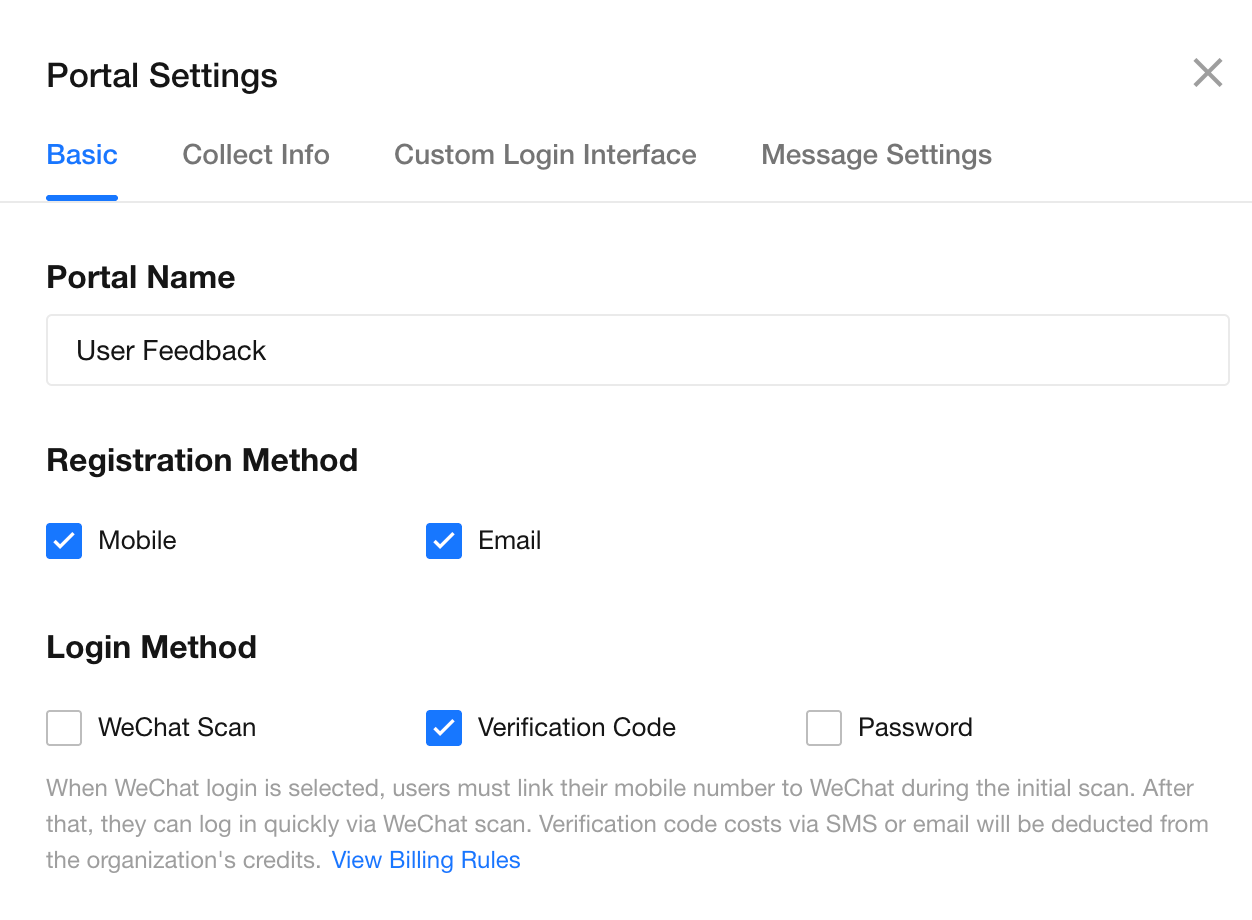Go to Custom Login Interface tab
Screen dimensions: 1252x920
545,155
